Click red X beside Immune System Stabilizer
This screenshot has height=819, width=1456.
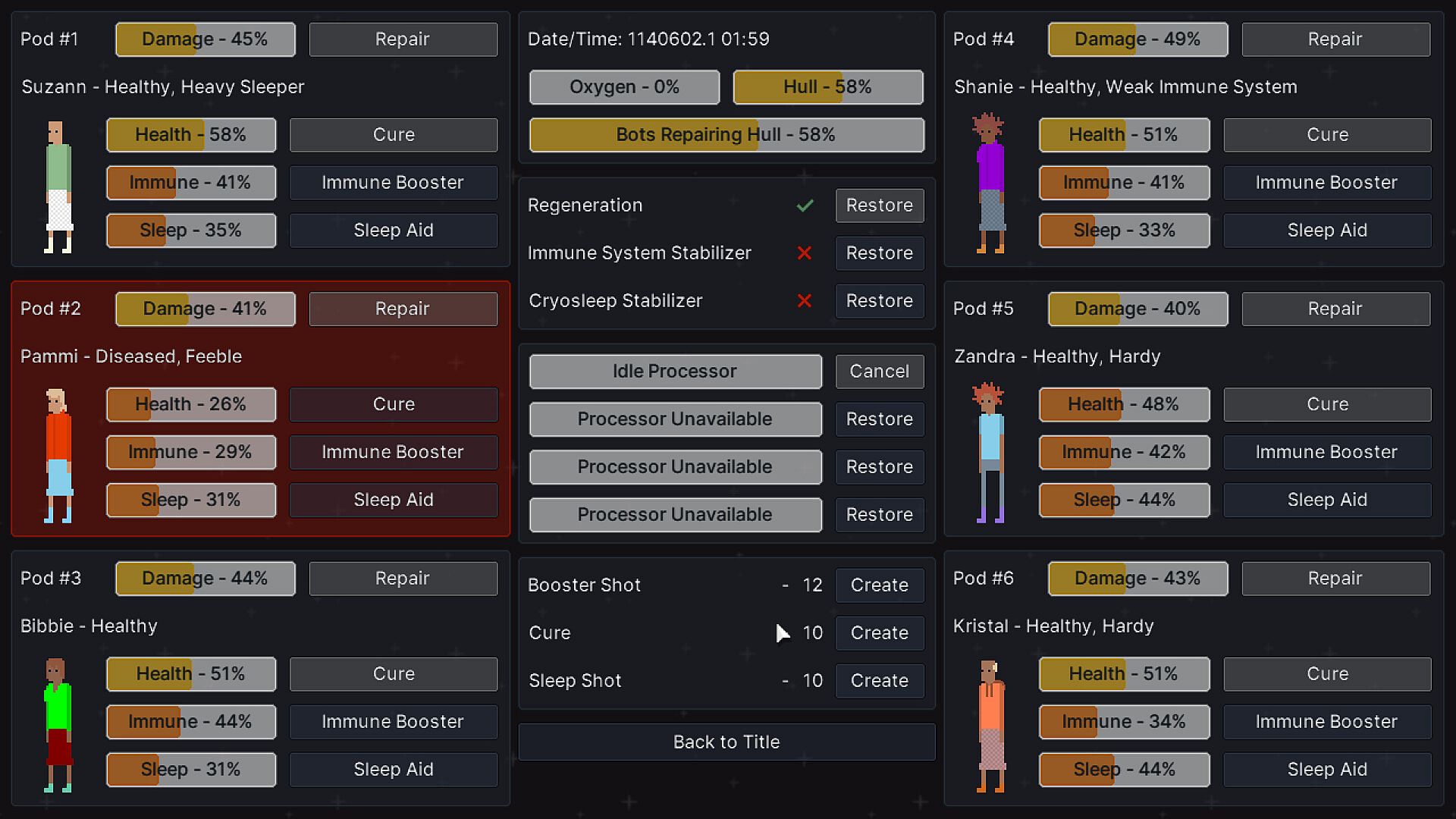[805, 253]
